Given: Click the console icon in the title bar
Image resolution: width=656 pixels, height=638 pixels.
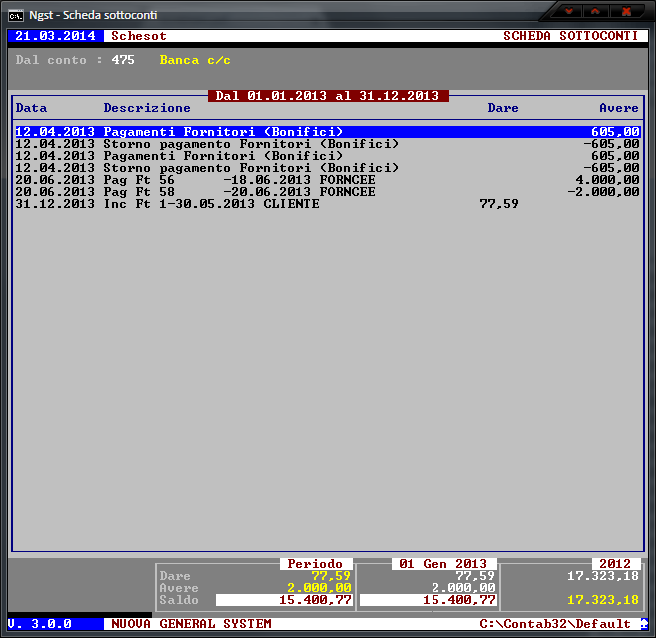Looking at the screenshot, I should [16, 15].
